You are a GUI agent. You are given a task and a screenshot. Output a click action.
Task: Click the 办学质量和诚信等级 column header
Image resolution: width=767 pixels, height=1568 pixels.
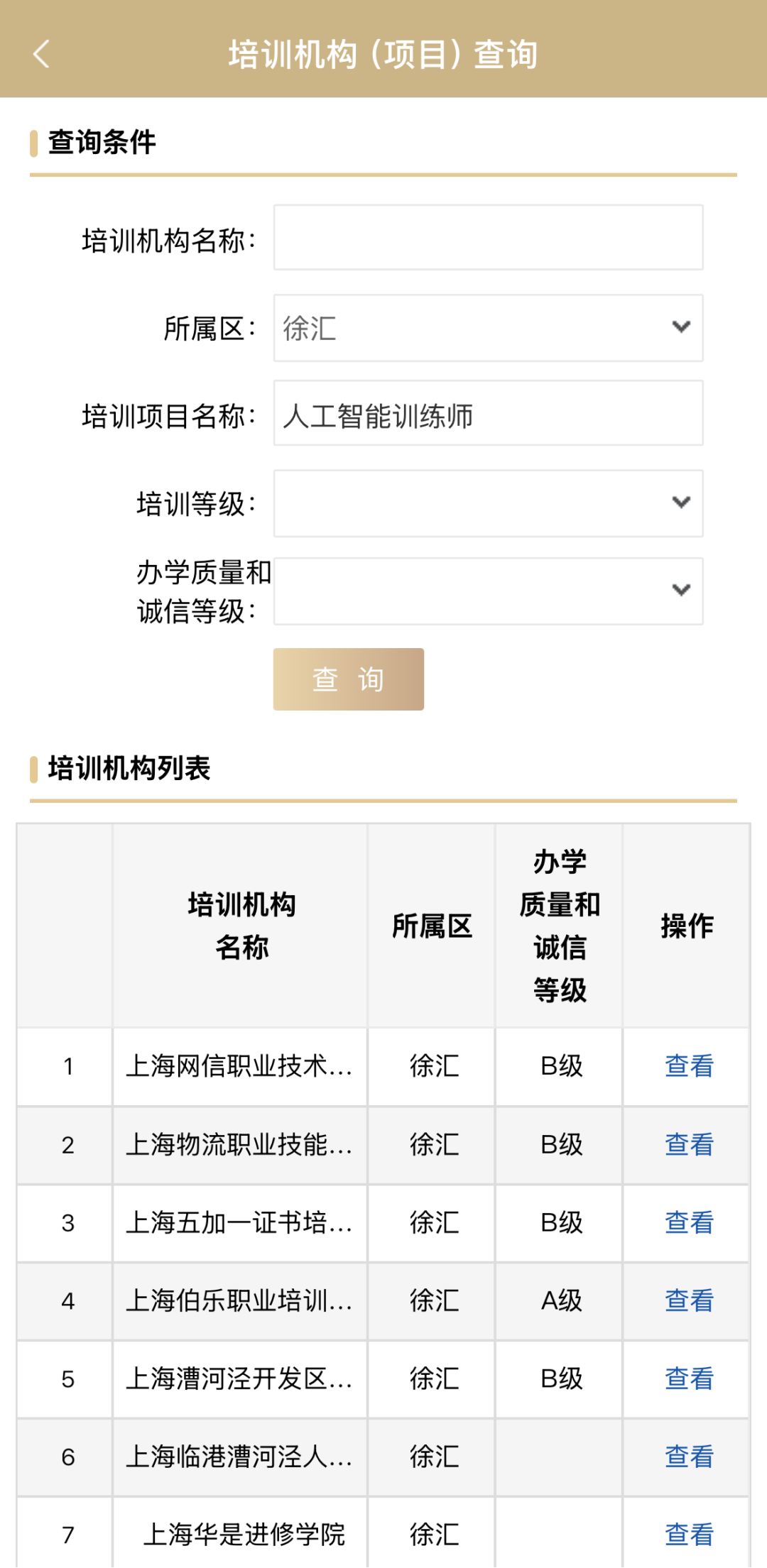tap(560, 926)
